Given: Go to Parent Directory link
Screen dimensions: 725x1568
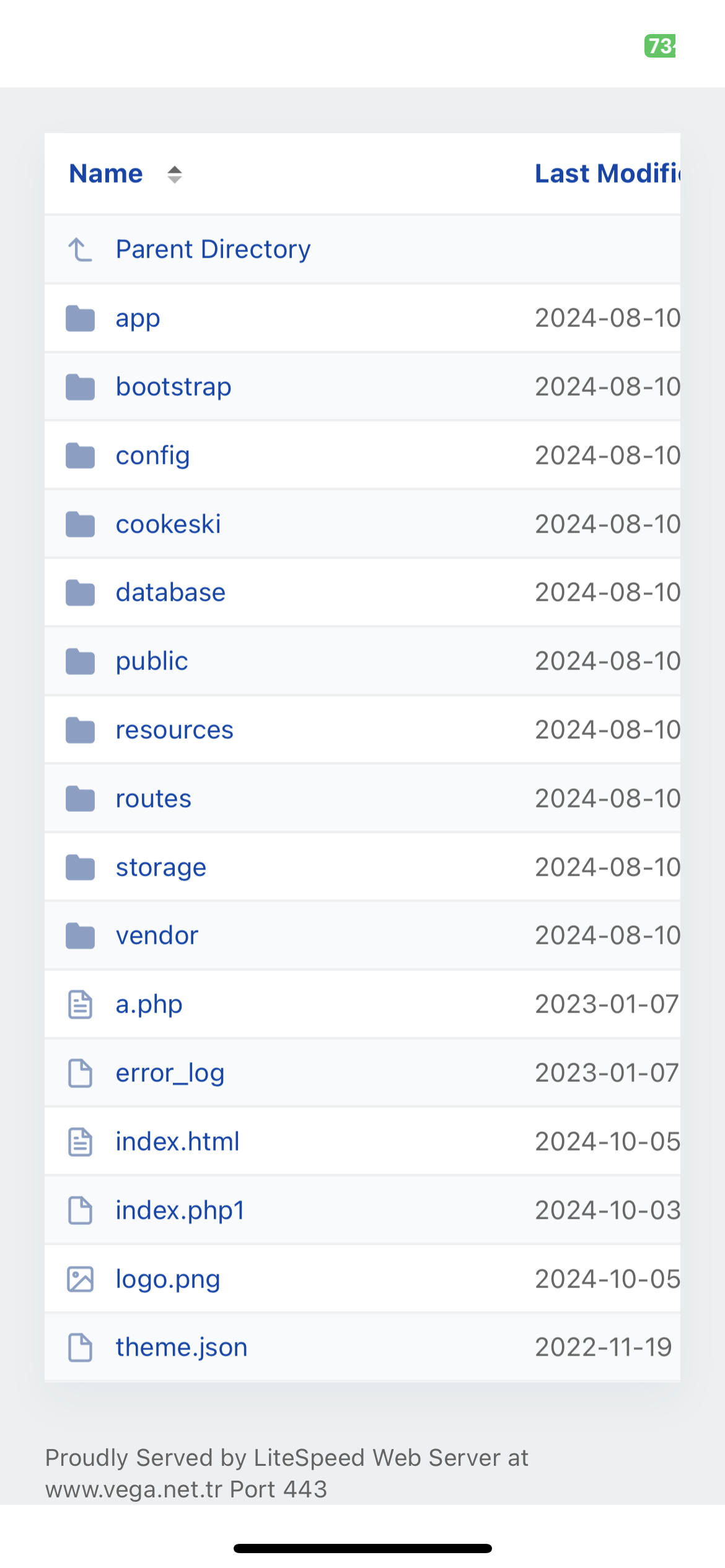Looking at the screenshot, I should (213, 250).
